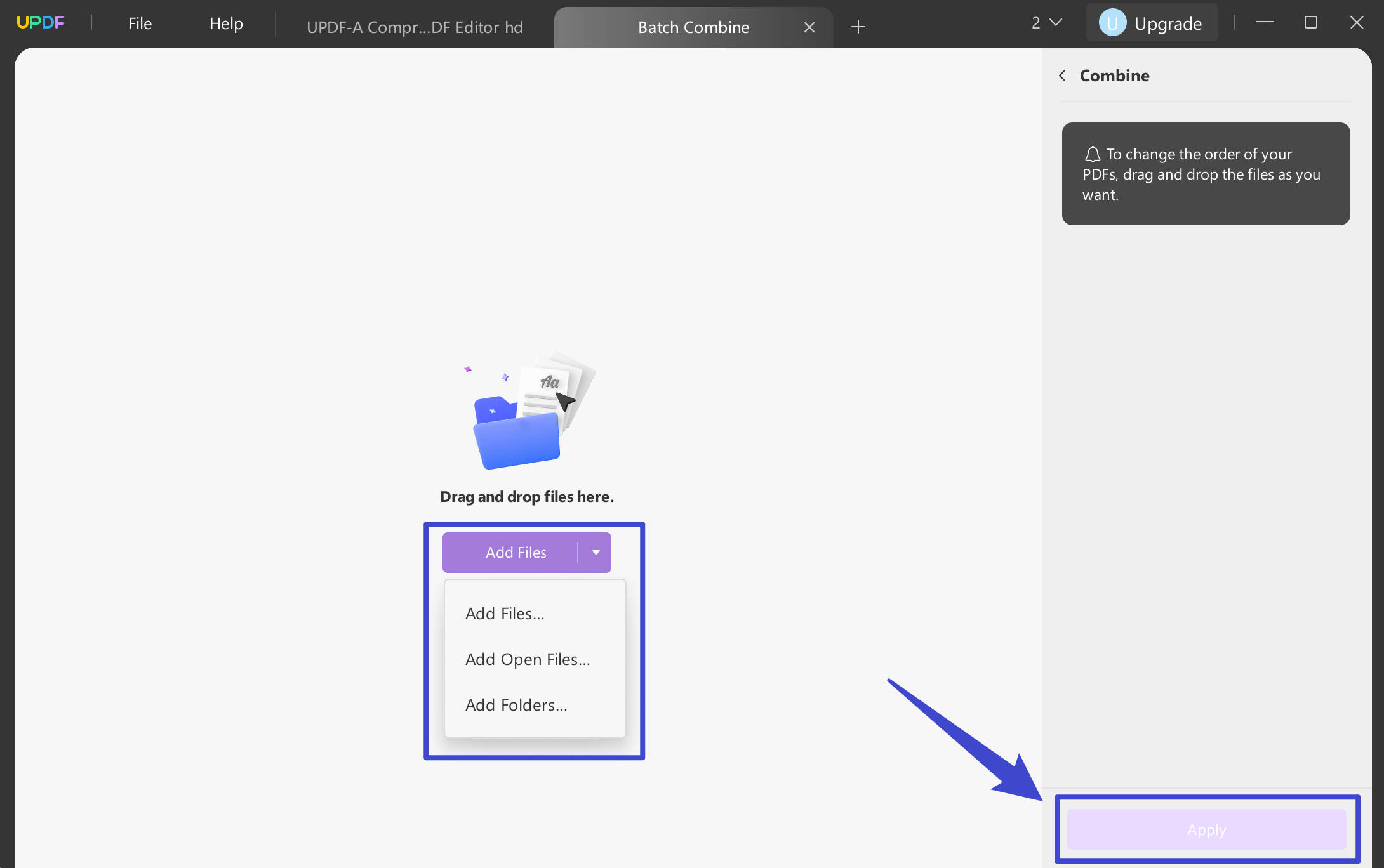The image size is (1384, 868).
Task: Click the plus icon to open a new tab
Action: (858, 27)
